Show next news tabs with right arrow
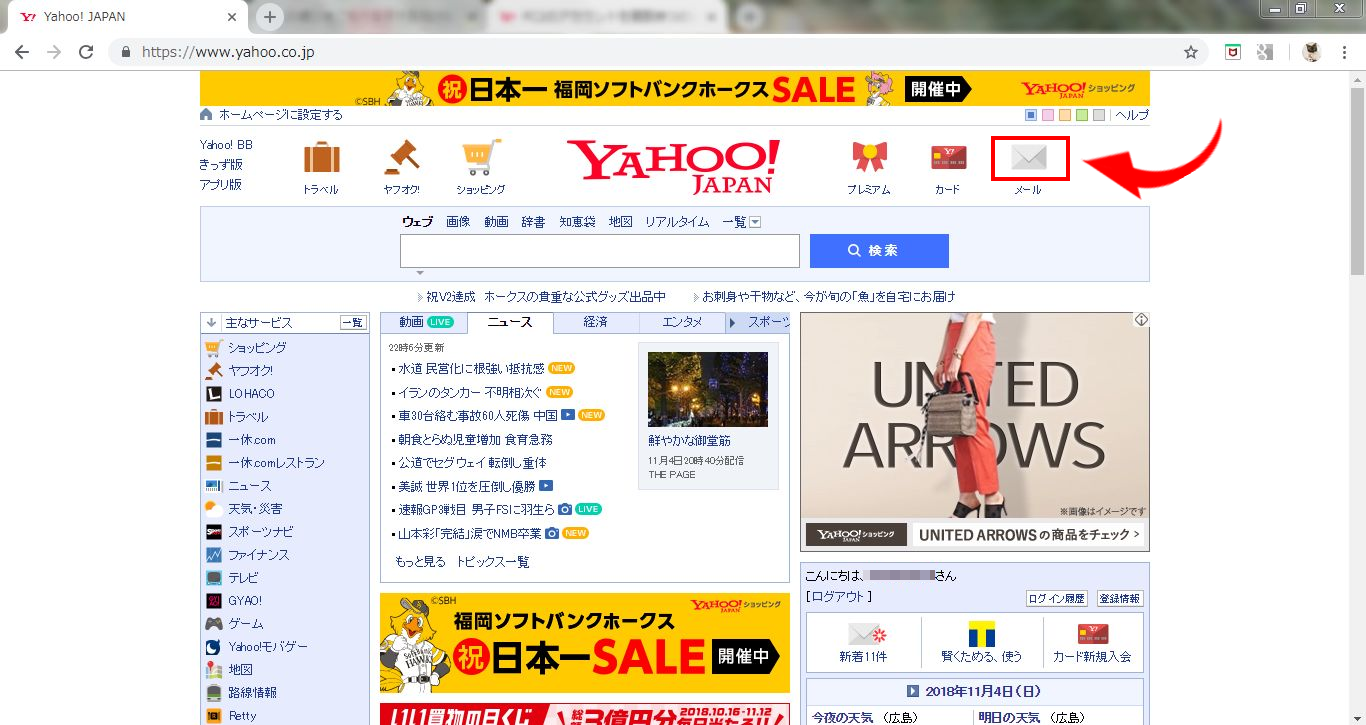Image resolution: width=1366 pixels, height=725 pixels. (732, 323)
